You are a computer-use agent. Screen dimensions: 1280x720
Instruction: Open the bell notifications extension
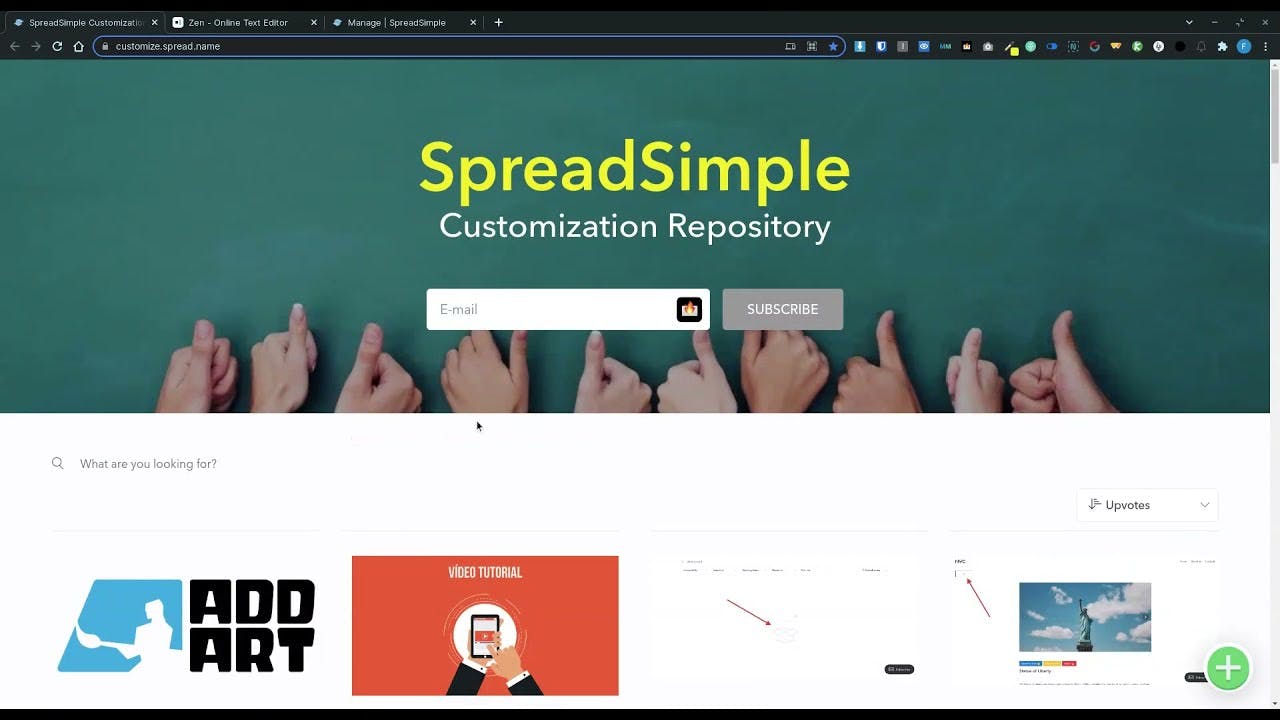pos(1201,46)
